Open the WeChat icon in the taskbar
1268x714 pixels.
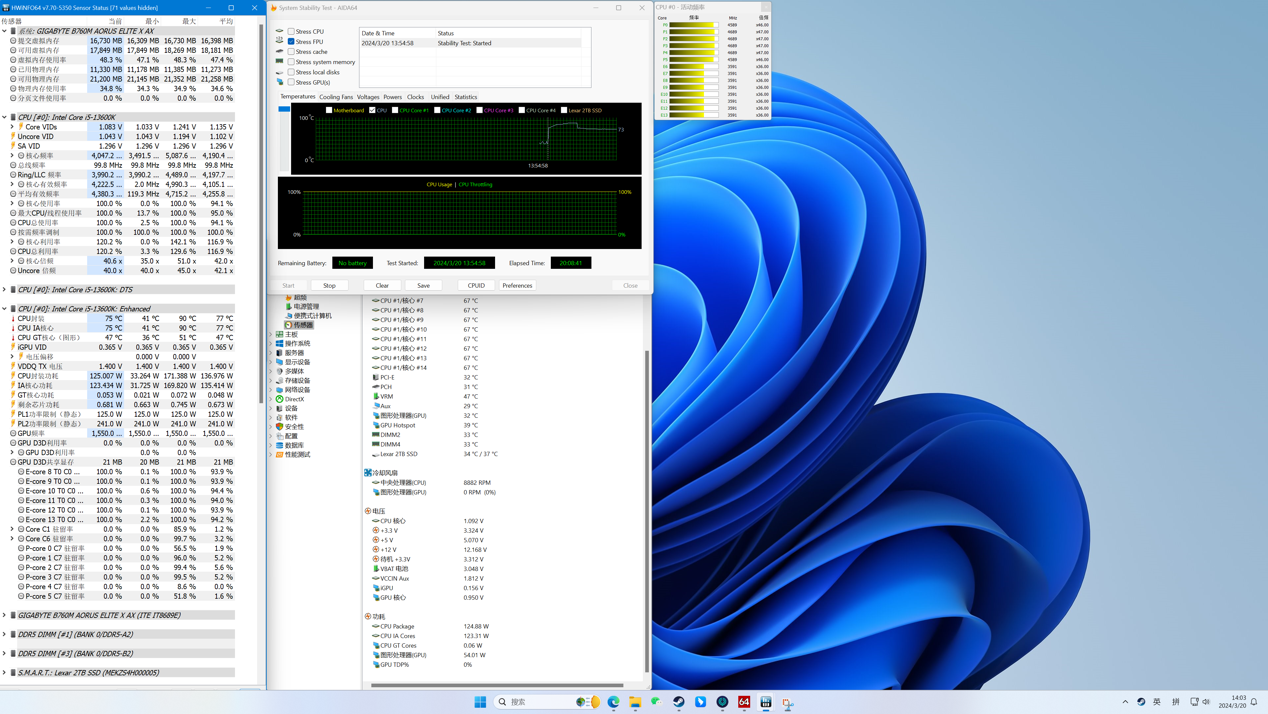657,702
